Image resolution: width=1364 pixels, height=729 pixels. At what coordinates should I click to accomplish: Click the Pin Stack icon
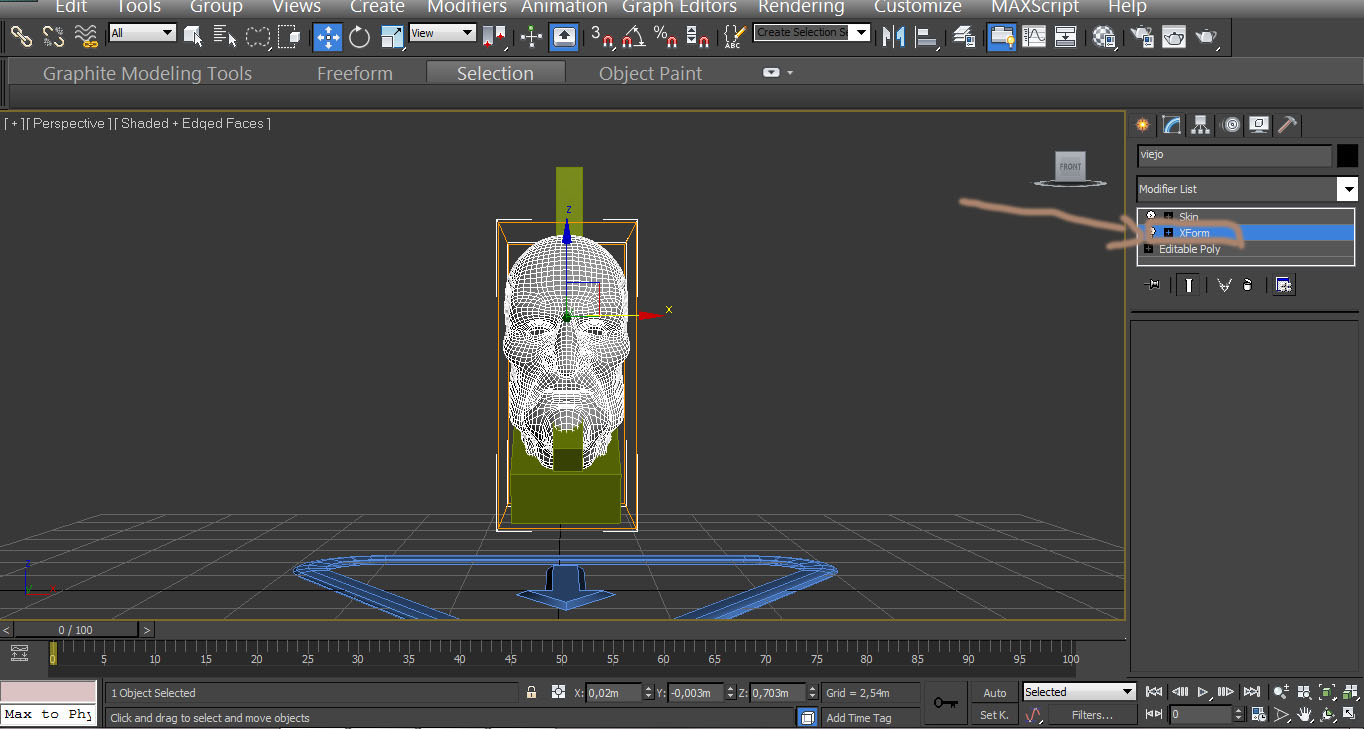point(1153,285)
